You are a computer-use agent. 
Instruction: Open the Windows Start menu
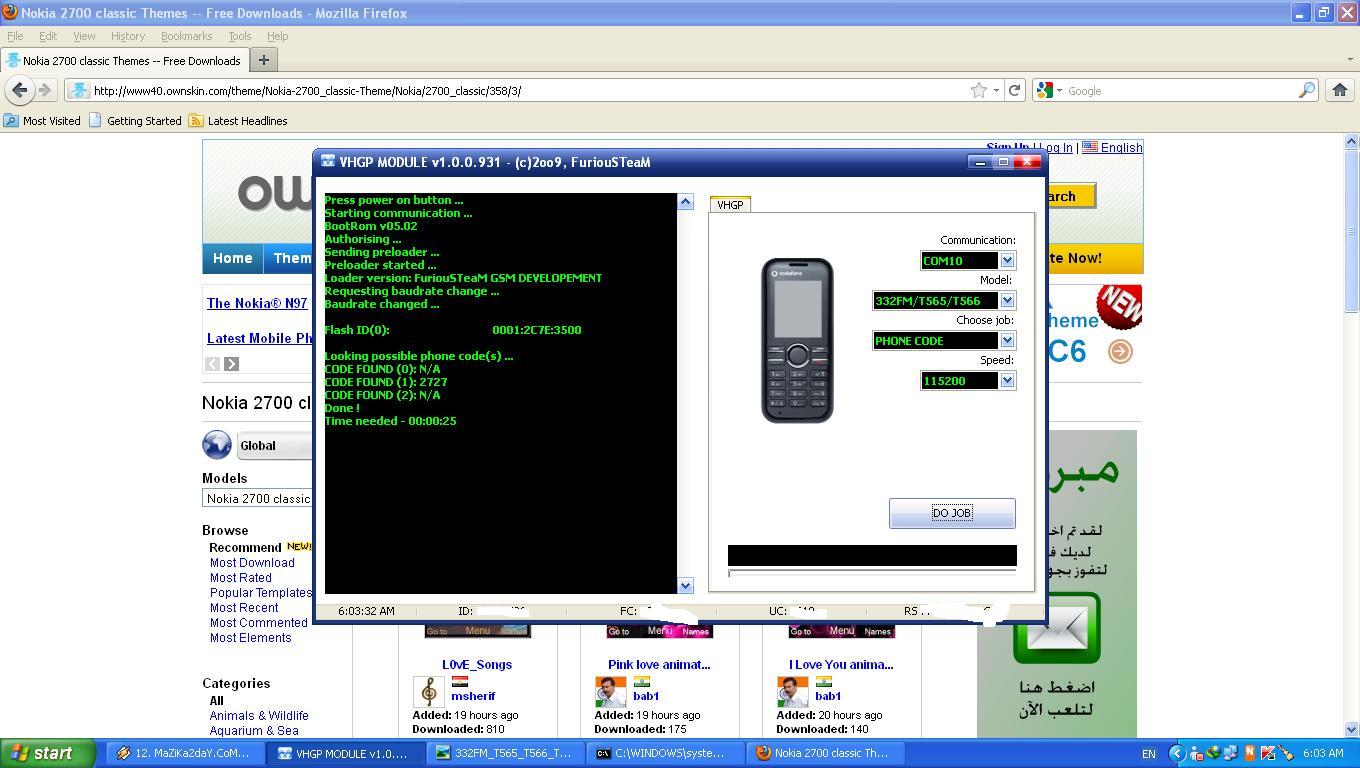point(48,753)
